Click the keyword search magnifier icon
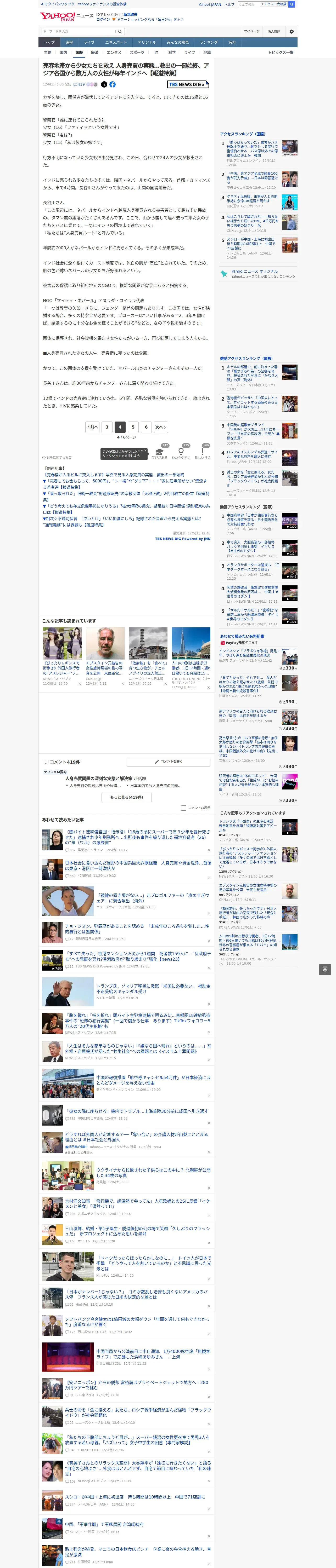 pyautogui.click(x=120, y=32)
